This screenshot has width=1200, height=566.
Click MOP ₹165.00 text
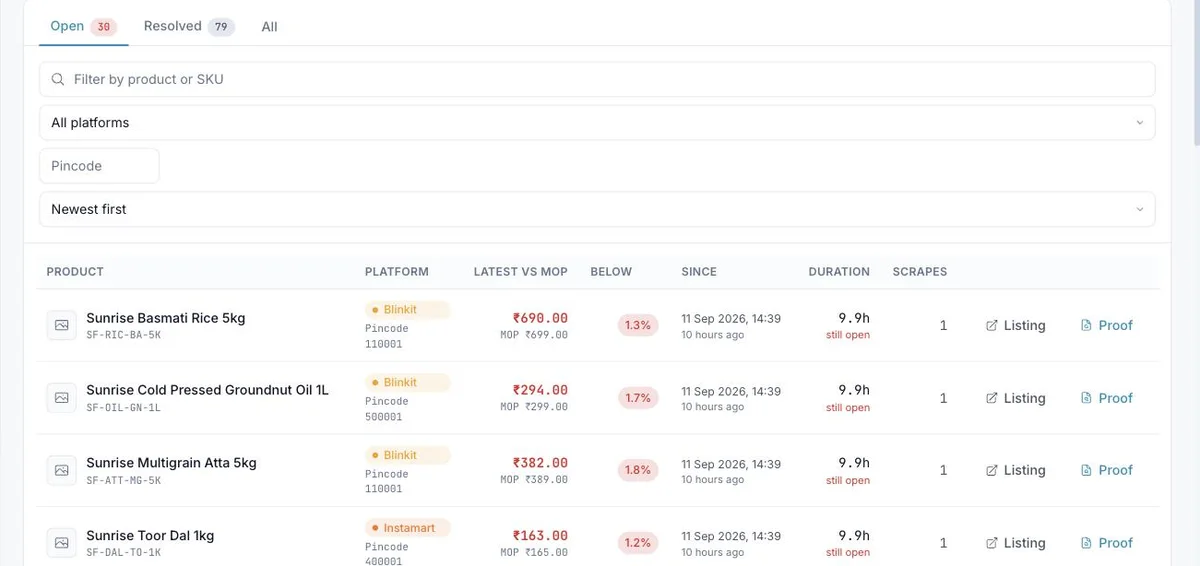tap(534, 553)
